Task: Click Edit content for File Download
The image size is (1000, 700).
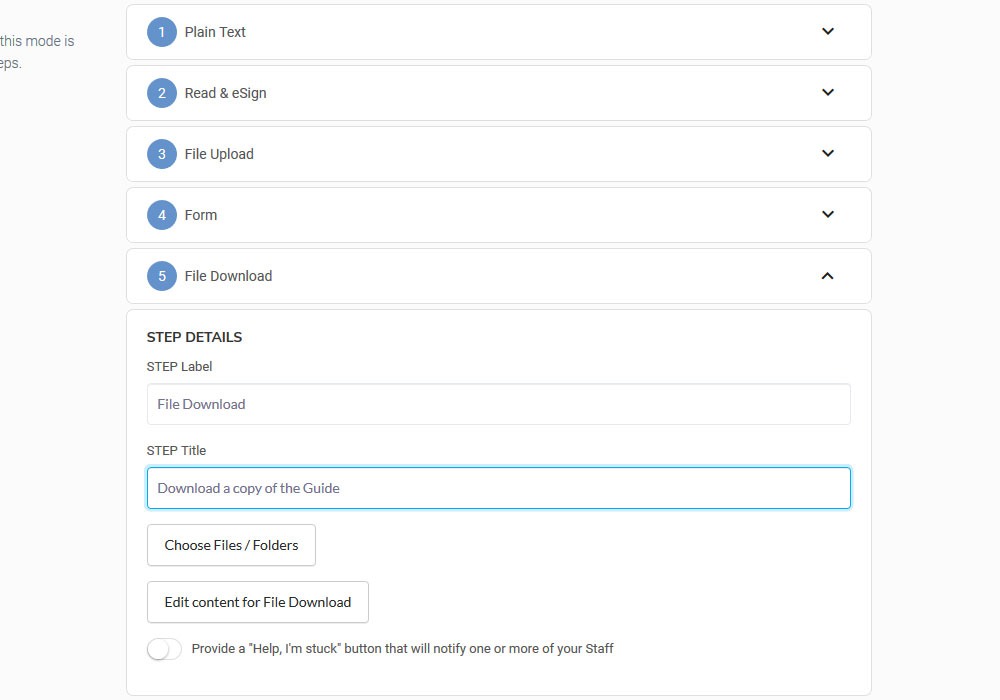Action: (257, 602)
